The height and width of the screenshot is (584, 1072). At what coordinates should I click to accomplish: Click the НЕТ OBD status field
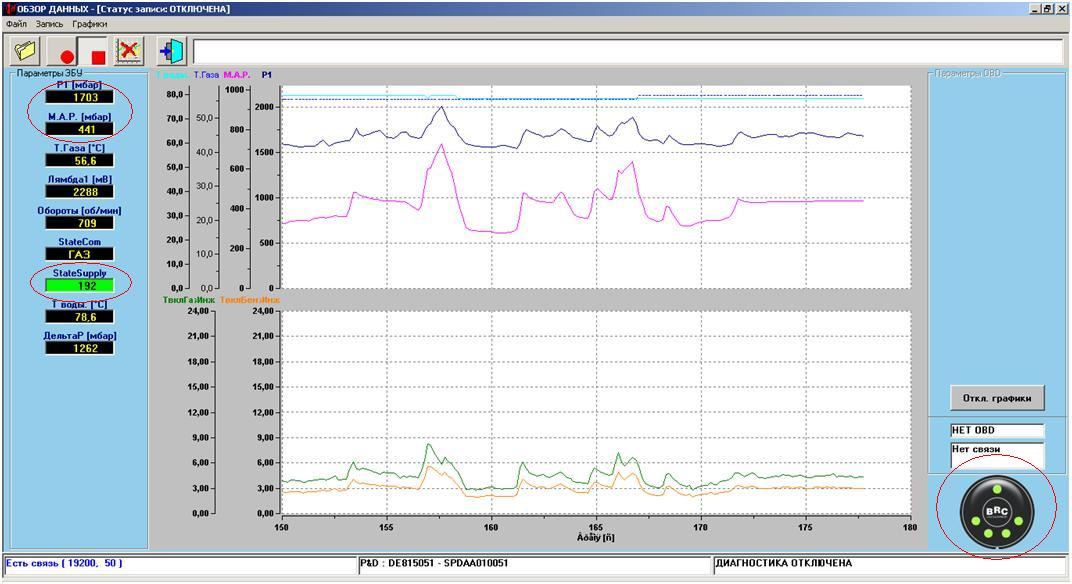click(x=997, y=430)
